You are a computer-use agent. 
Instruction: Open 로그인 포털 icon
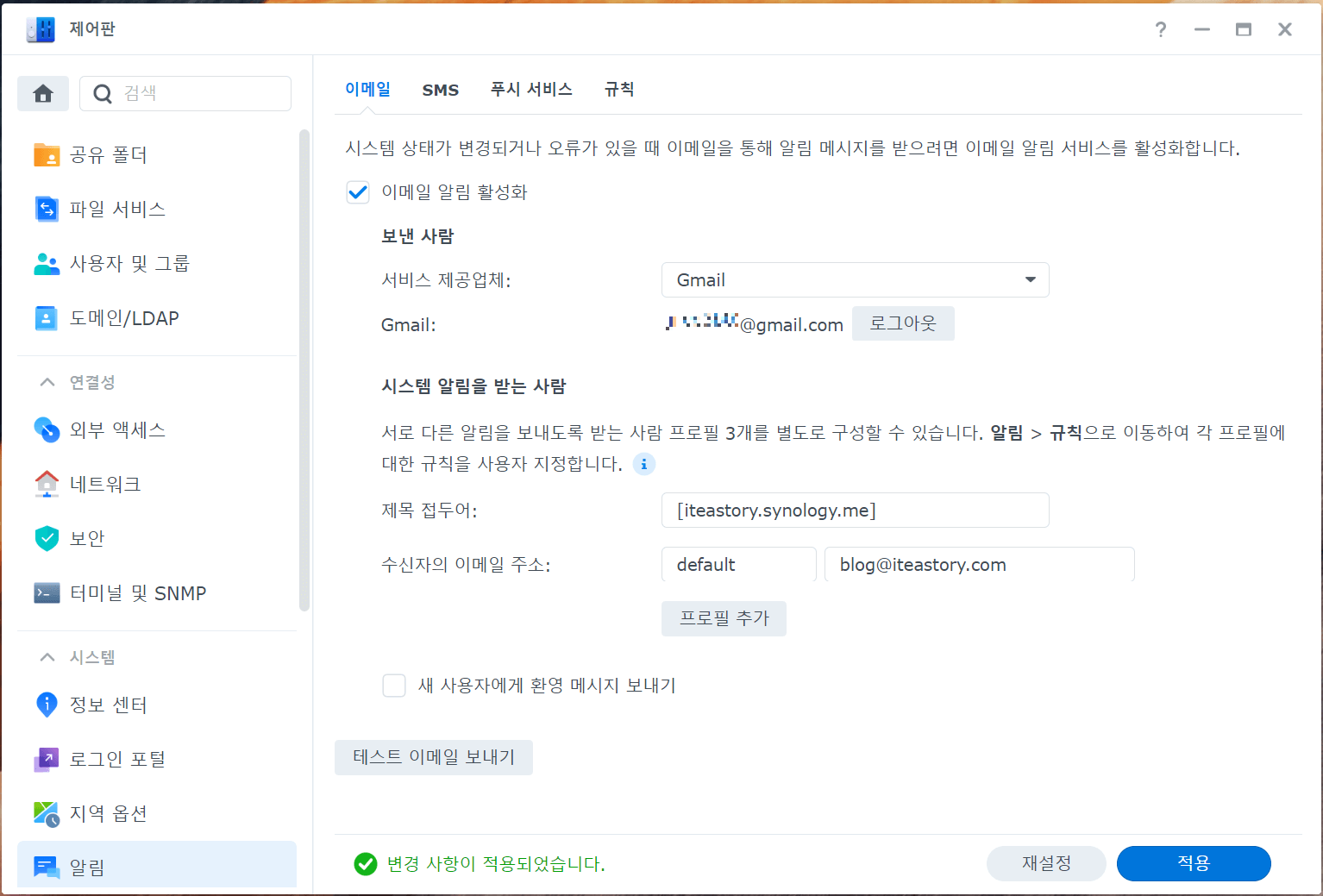pos(47,759)
